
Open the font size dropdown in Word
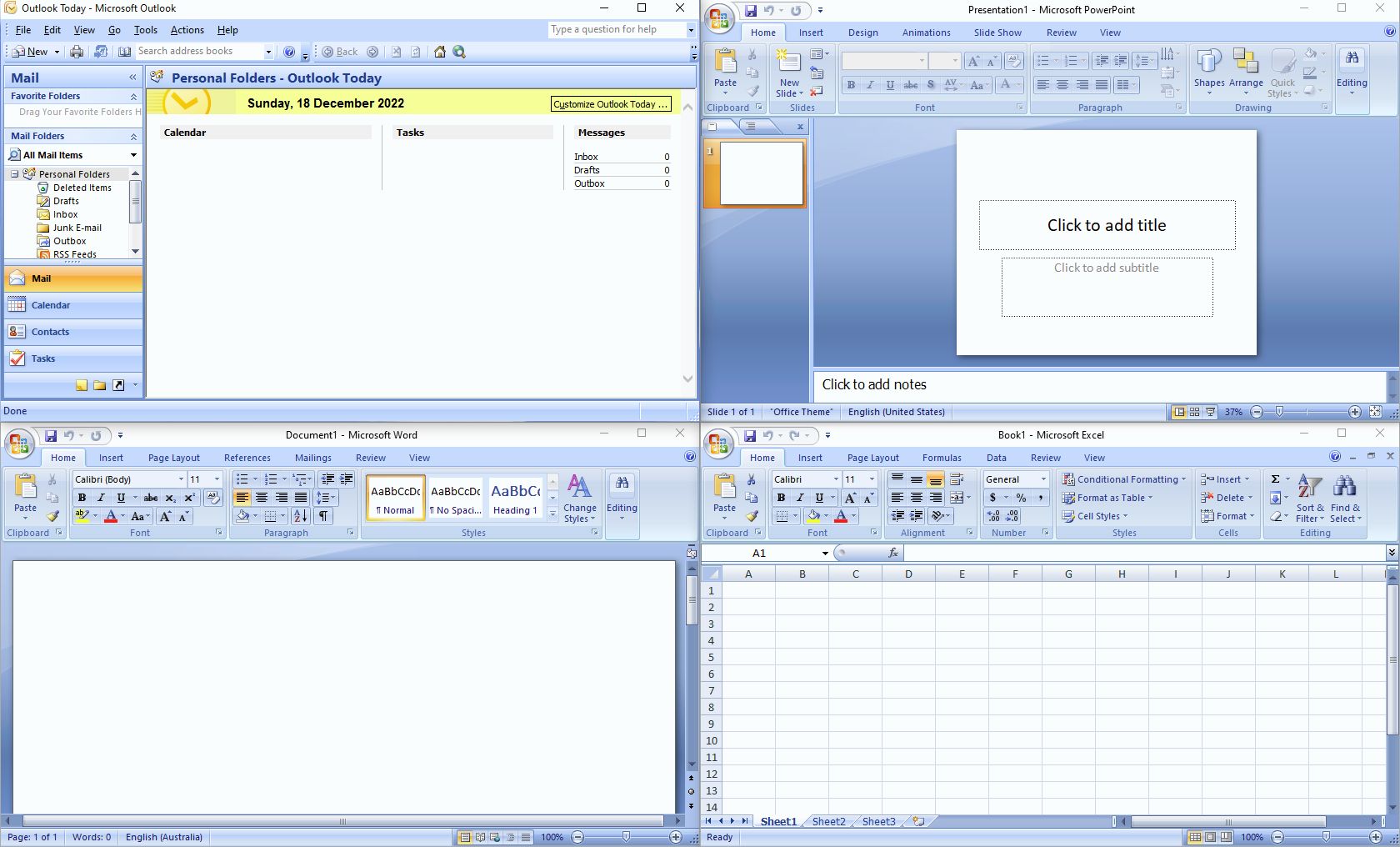tap(215, 479)
